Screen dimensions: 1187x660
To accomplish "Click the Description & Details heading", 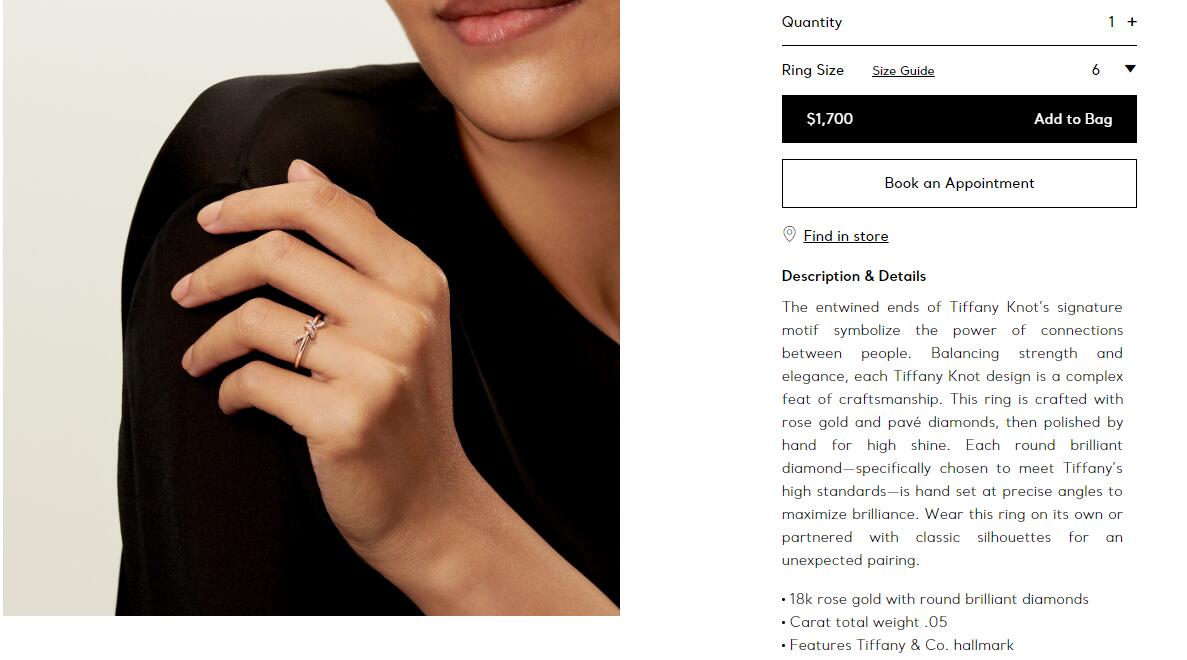I will (x=854, y=276).
